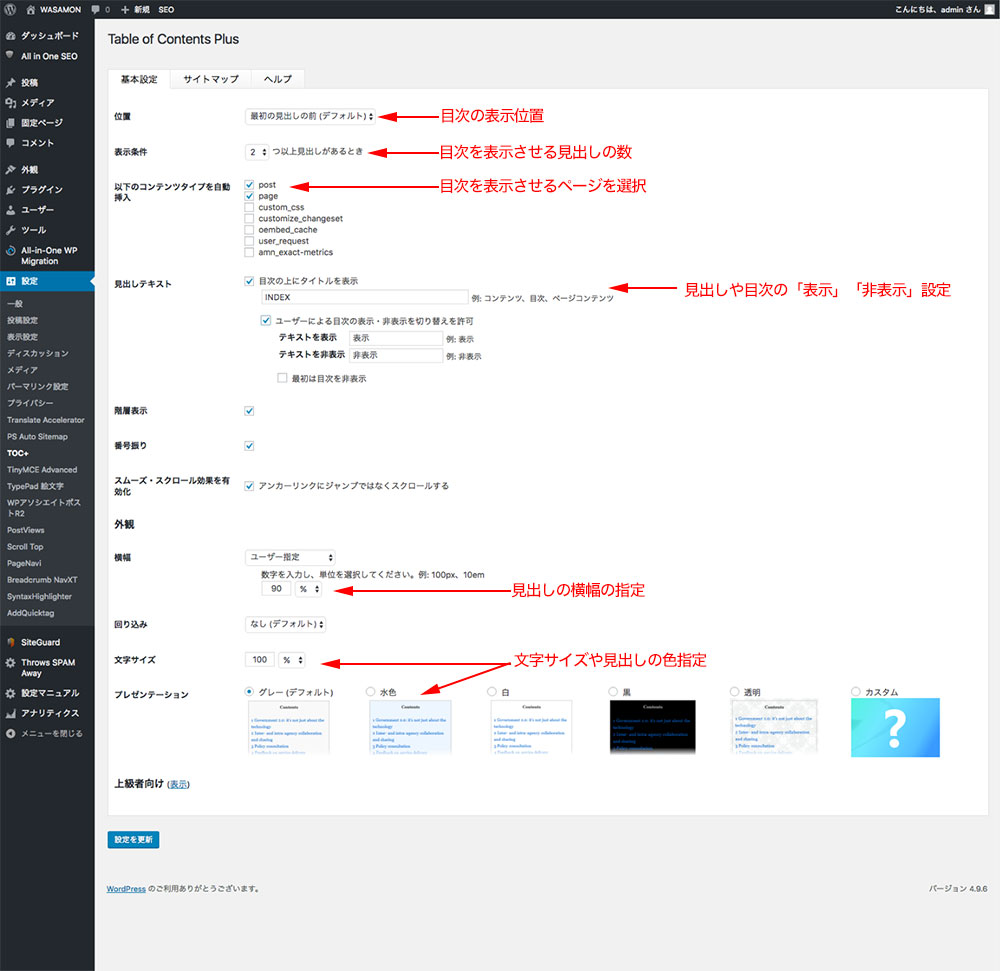Image resolution: width=1000 pixels, height=971 pixels.
Task: Enable the custom_css content type checkbox
Action: (x=249, y=207)
